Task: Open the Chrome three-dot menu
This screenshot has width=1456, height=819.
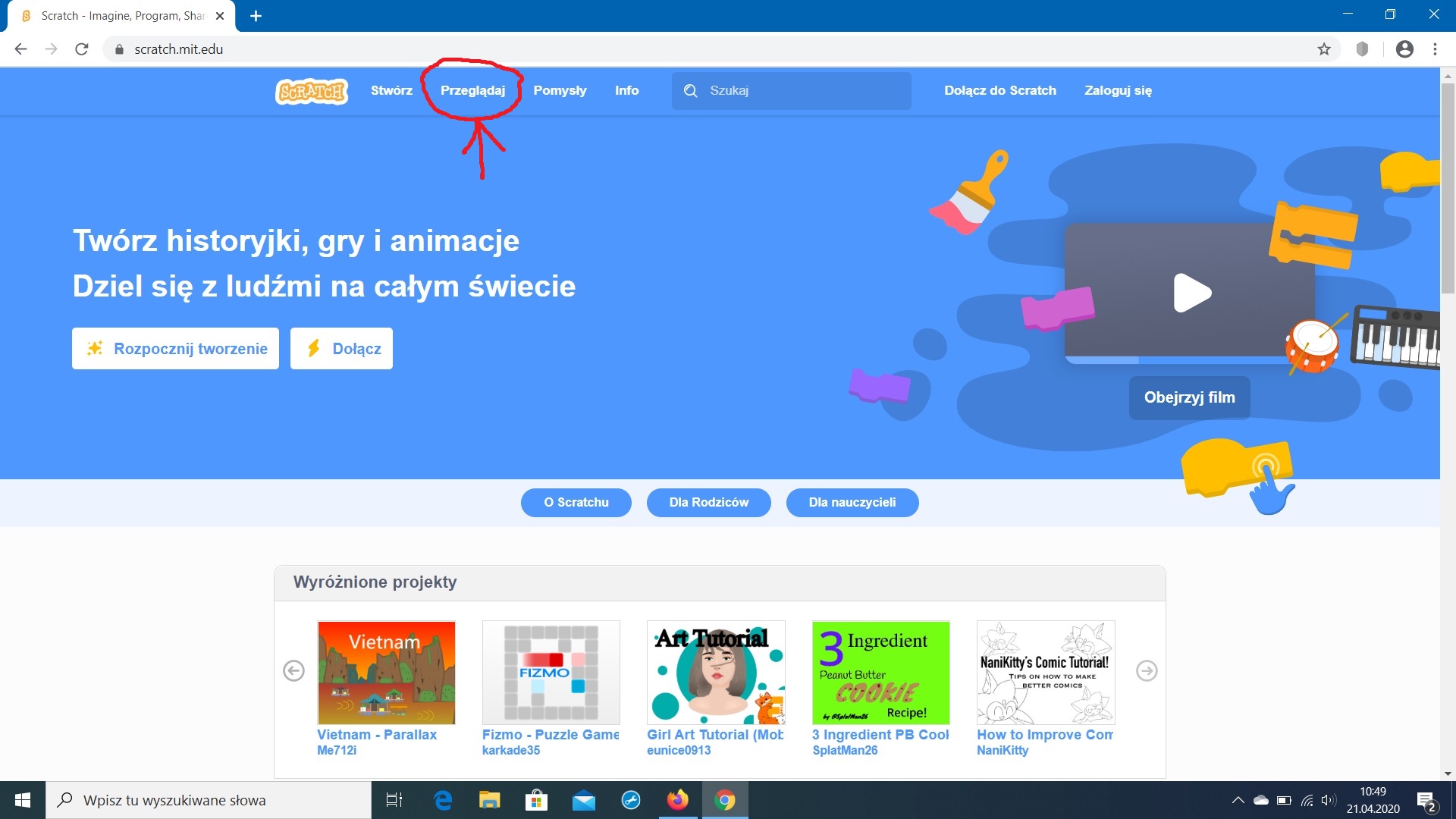Action: [1435, 49]
